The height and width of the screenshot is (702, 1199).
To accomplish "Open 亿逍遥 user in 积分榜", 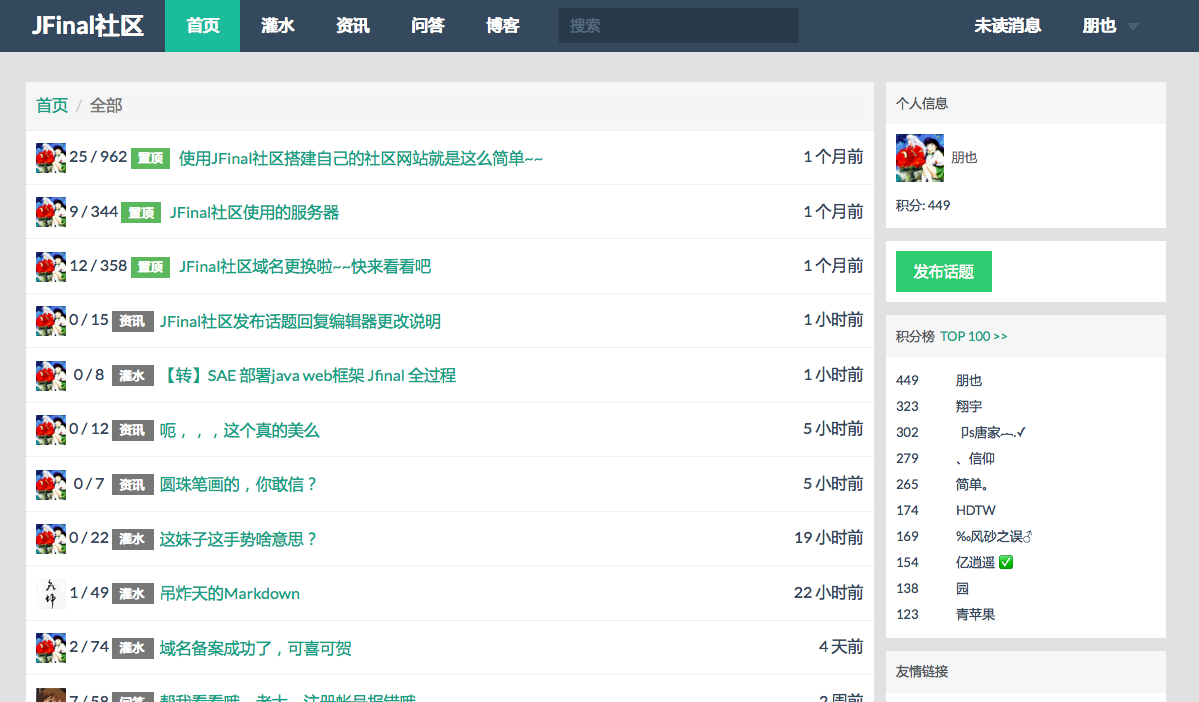I will coord(984,563).
